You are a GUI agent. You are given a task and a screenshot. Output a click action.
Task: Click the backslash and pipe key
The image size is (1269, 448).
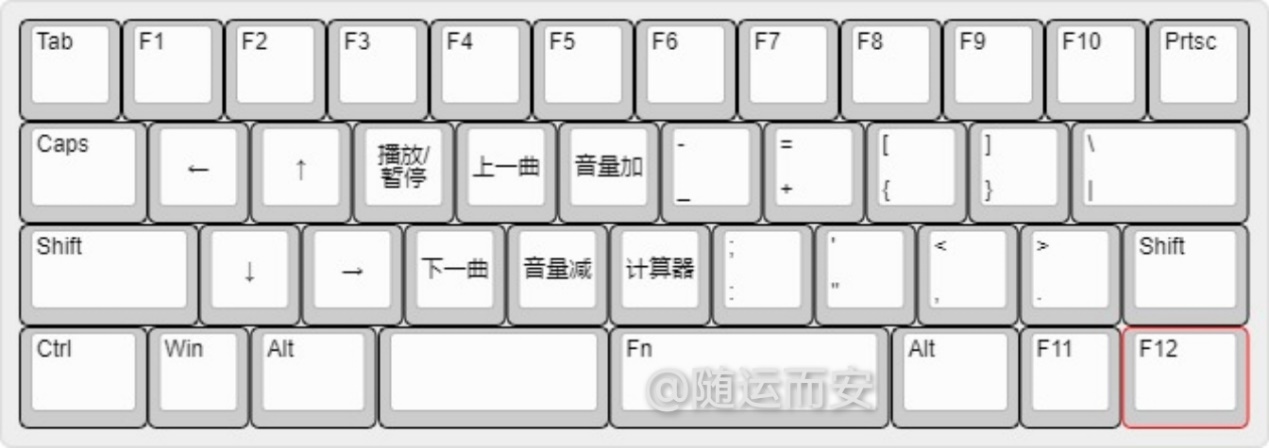coord(1160,172)
